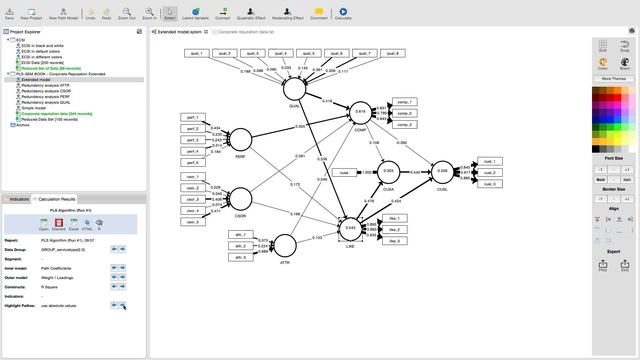This screenshot has height=360, width=640.
Task: Activate the Select pointer tool
Action: 169,13
